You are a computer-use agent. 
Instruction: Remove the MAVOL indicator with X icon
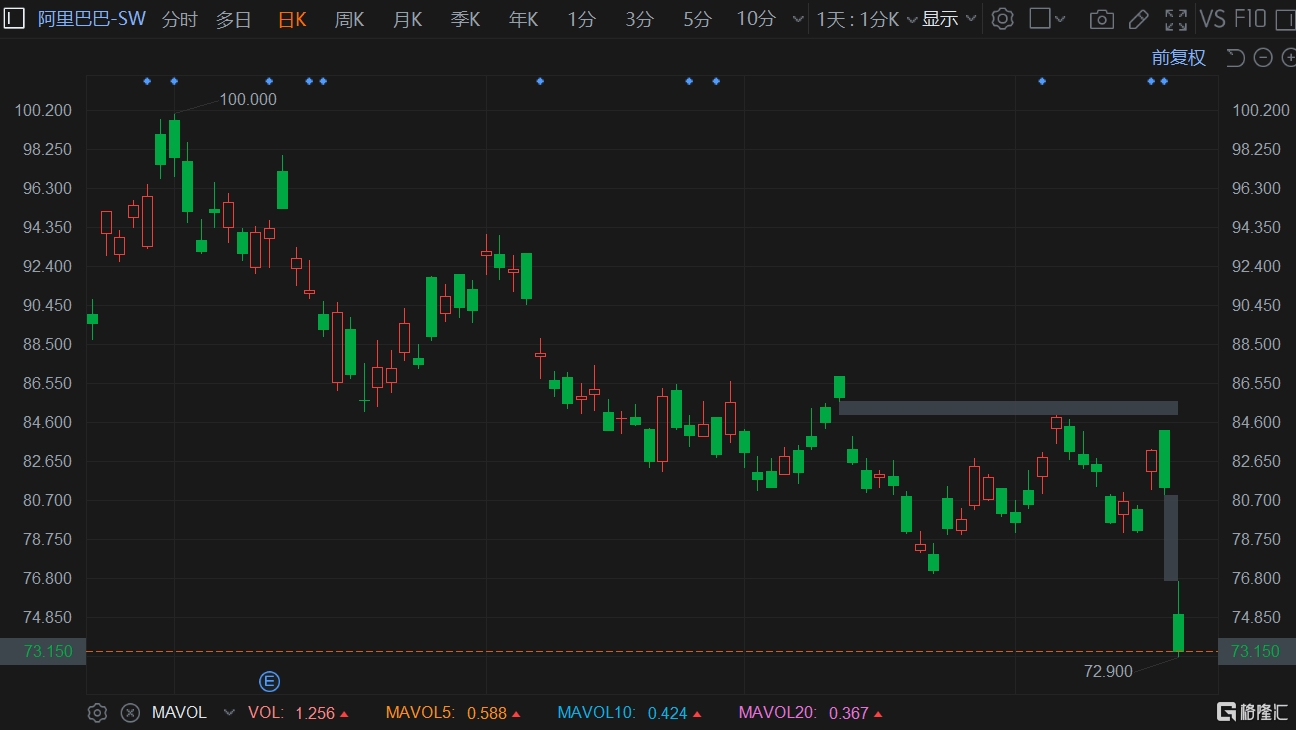130,713
